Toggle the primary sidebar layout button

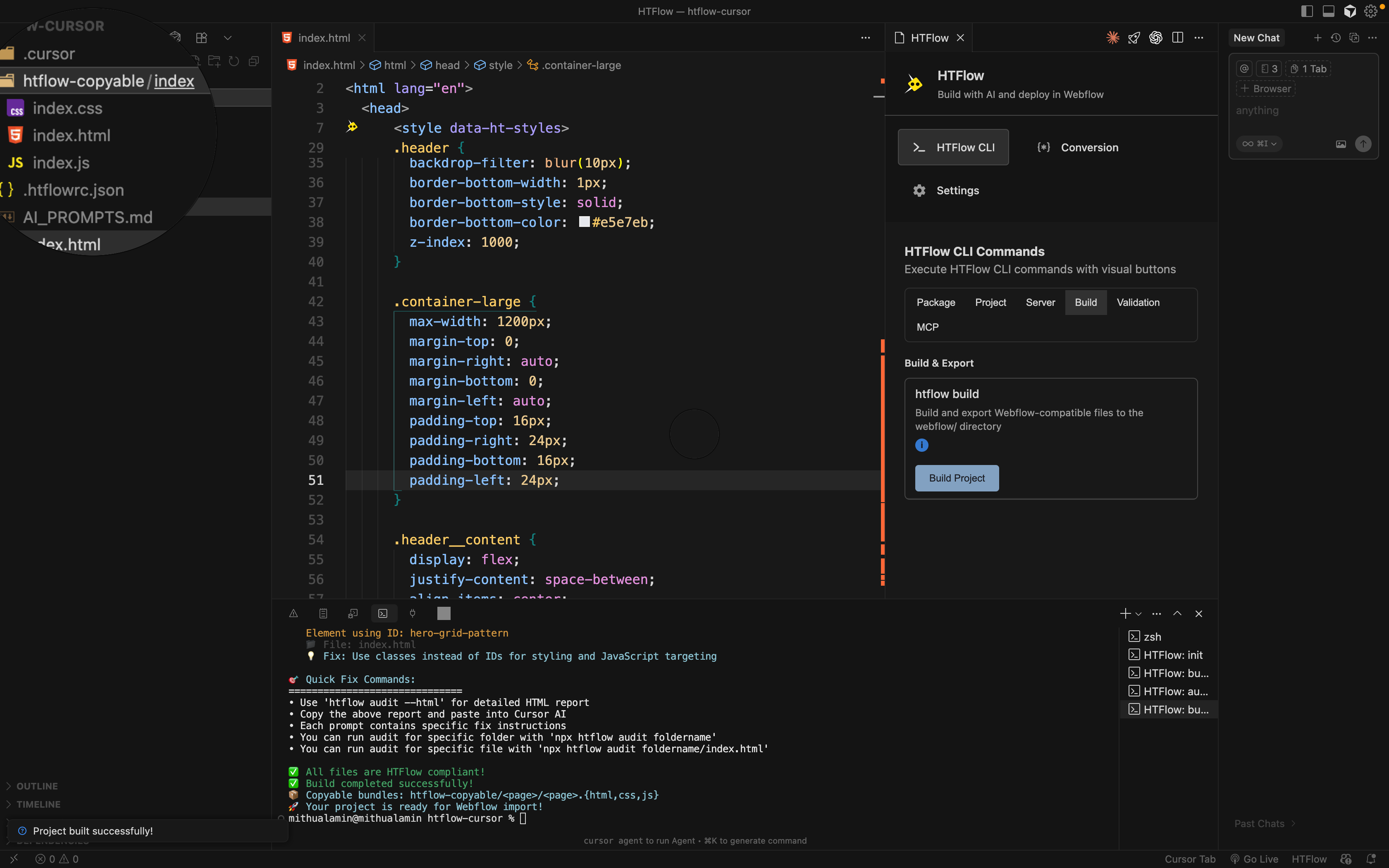pyautogui.click(x=1307, y=12)
